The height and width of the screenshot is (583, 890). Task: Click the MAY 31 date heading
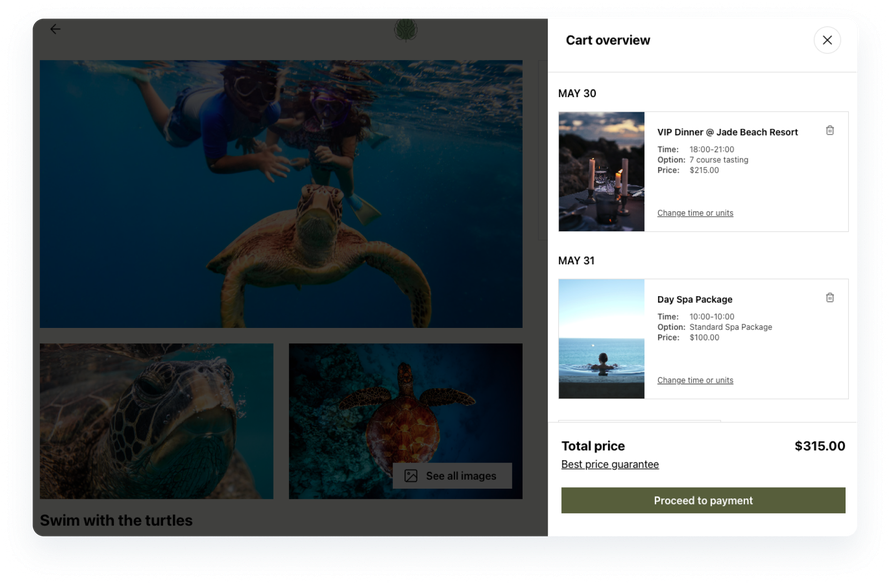point(576,261)
